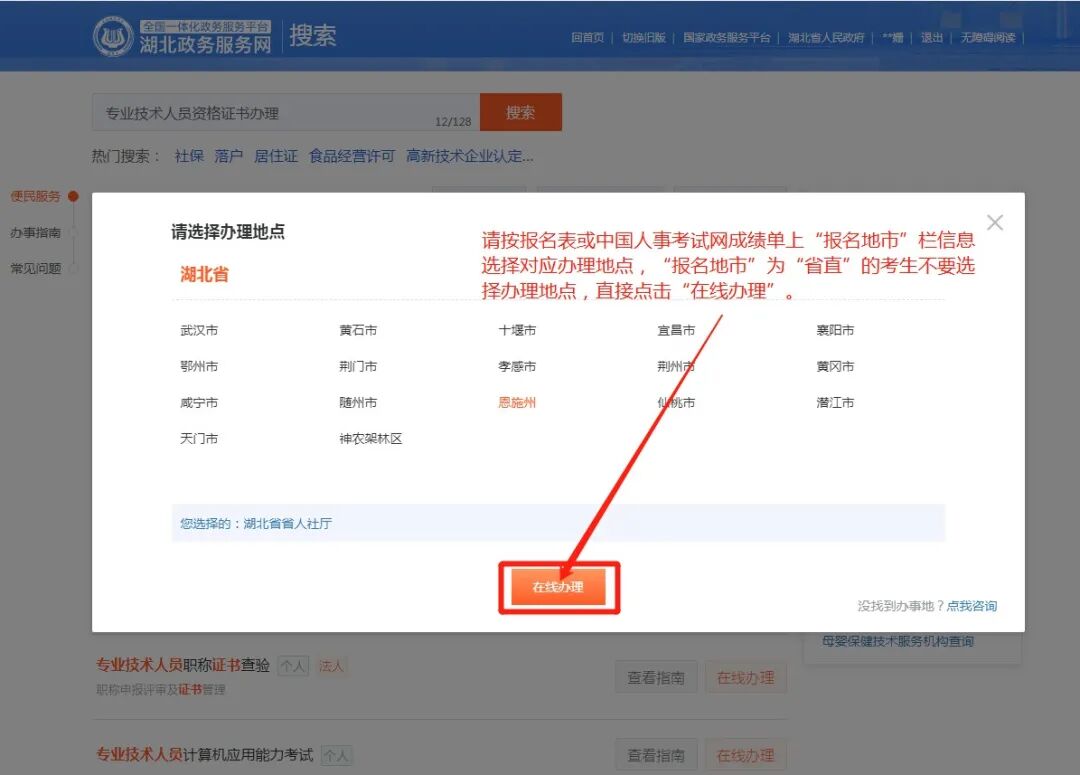1080x775 pixels.
Task: Pick 咸宁市 in the dialog
Action: pos(199,403)
